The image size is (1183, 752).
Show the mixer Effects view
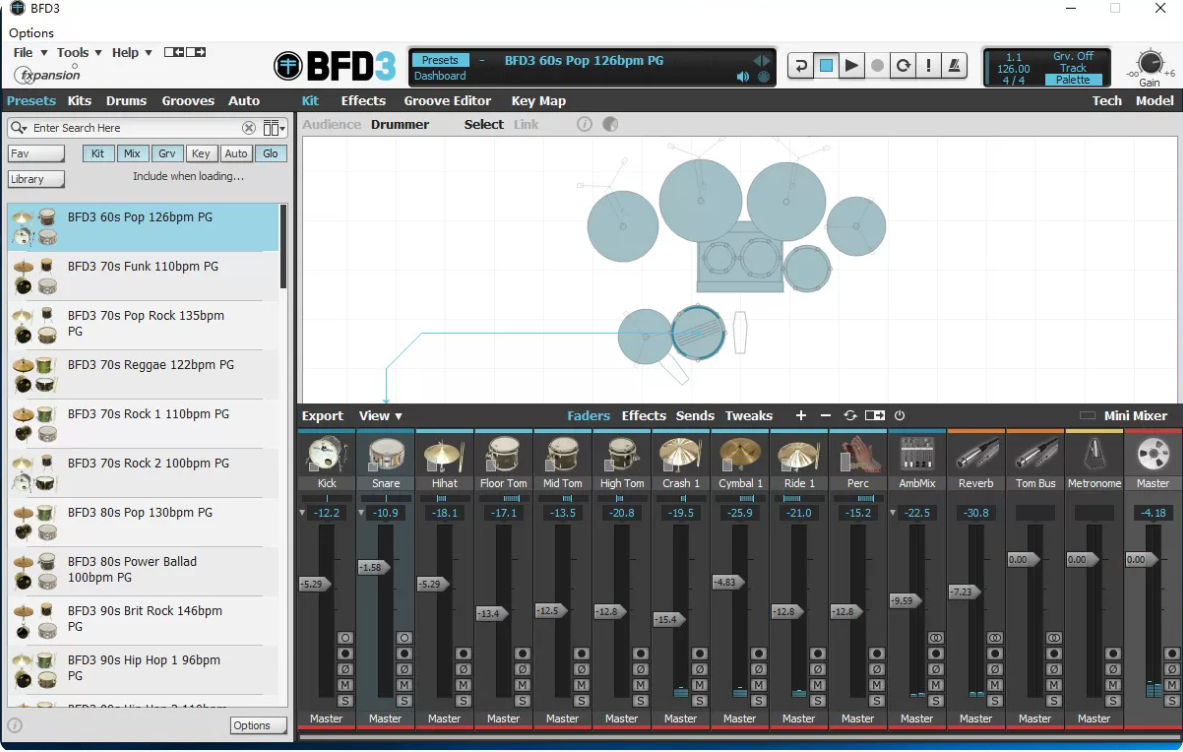click(x=644, y=416)
